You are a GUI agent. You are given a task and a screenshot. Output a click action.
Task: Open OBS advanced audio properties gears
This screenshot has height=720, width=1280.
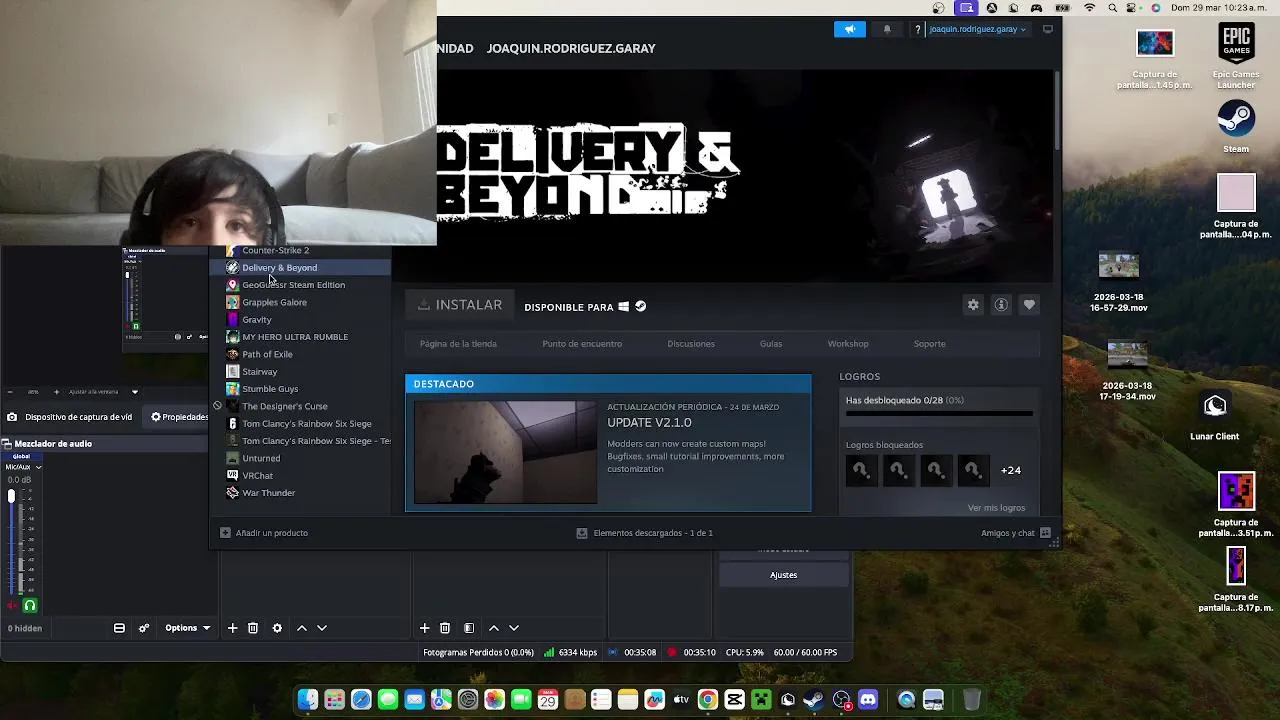click(x=144, y=628)
